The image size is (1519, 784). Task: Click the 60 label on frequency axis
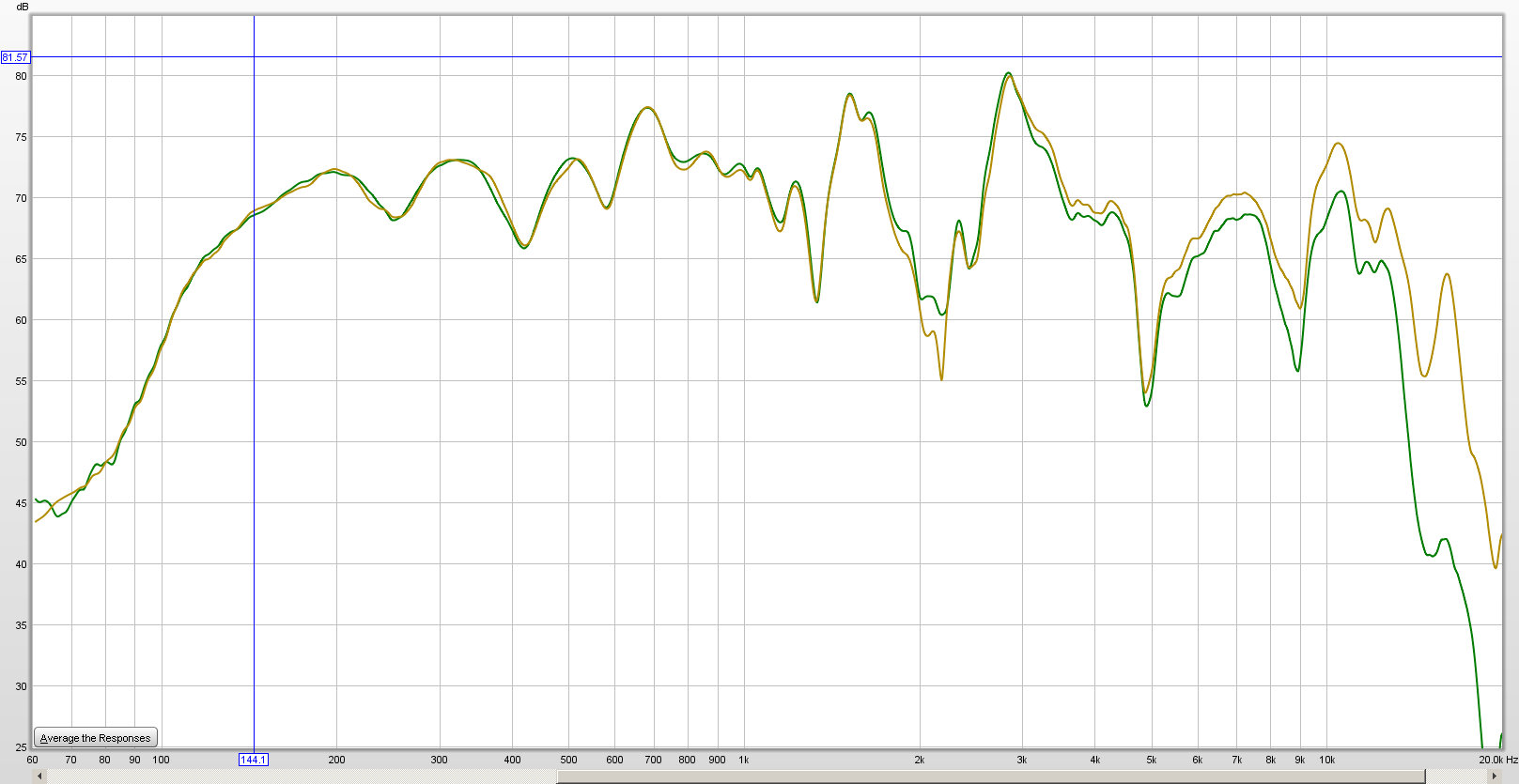pos(33,760)
